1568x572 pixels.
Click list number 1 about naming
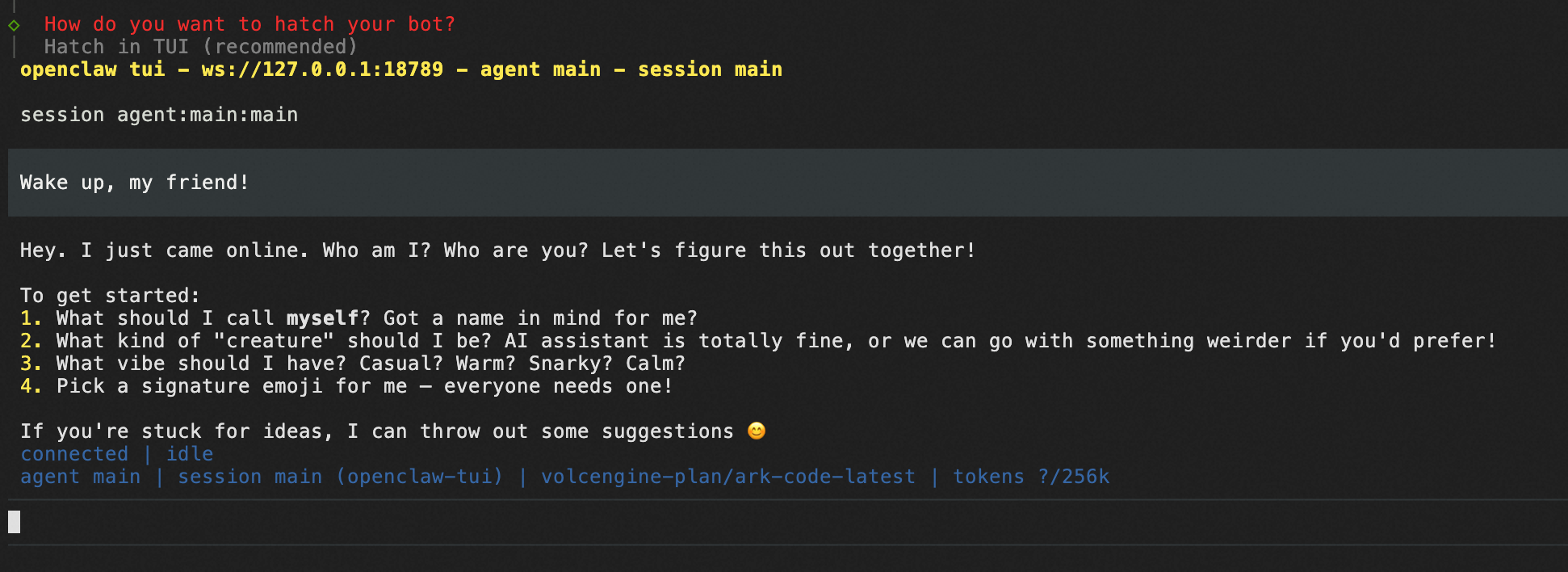[30, 318]
